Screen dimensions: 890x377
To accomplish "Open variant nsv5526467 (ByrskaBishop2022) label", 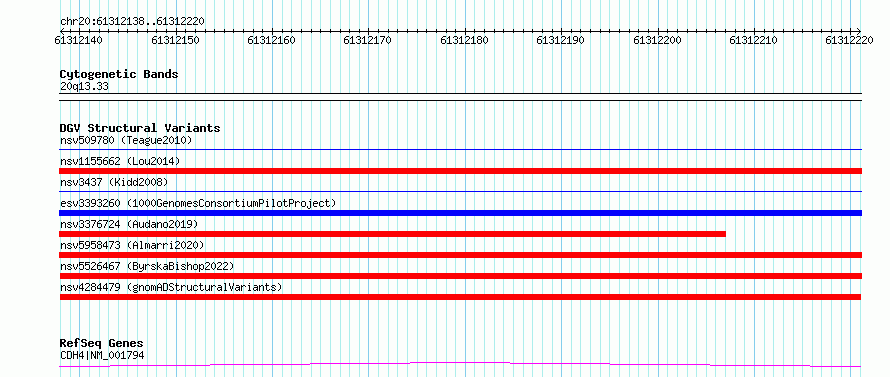I will tap(147, 266).
